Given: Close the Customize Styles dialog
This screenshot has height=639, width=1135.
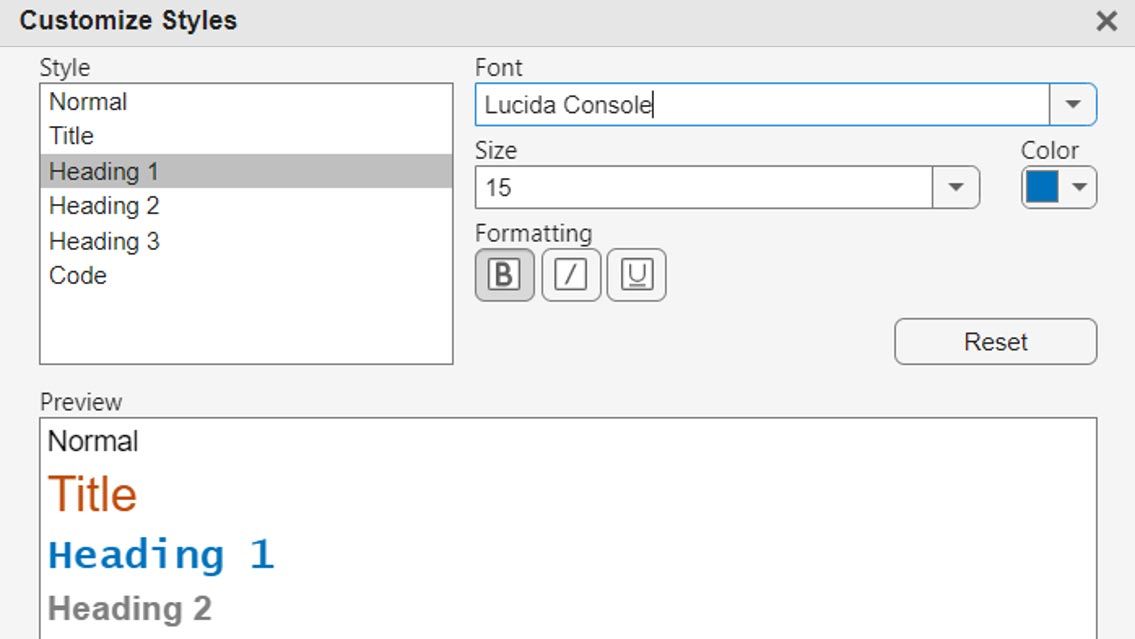Looking at the screenshot, I should click(x=1106, y=22).
